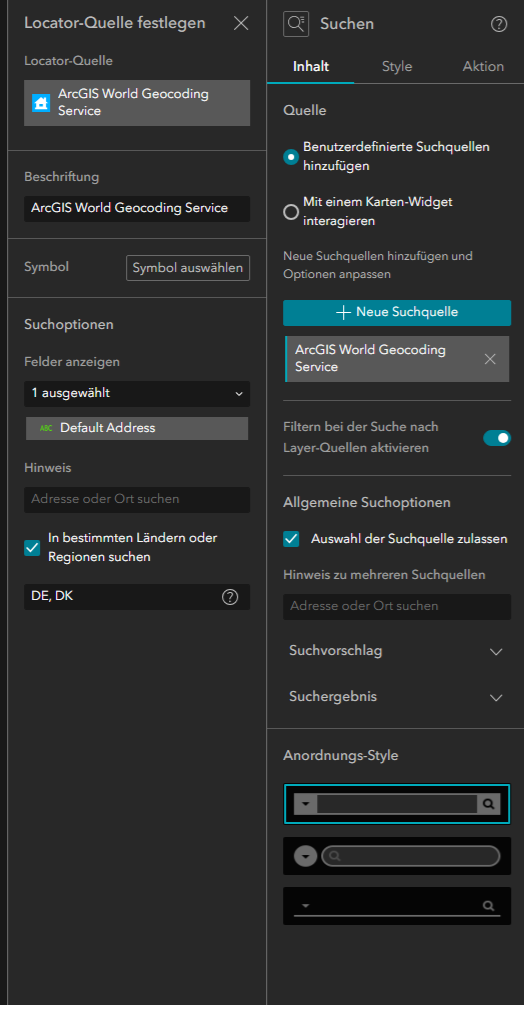Open help icon beside country codes
Viewport: 524px width, 1014px height.
[230, 597]
